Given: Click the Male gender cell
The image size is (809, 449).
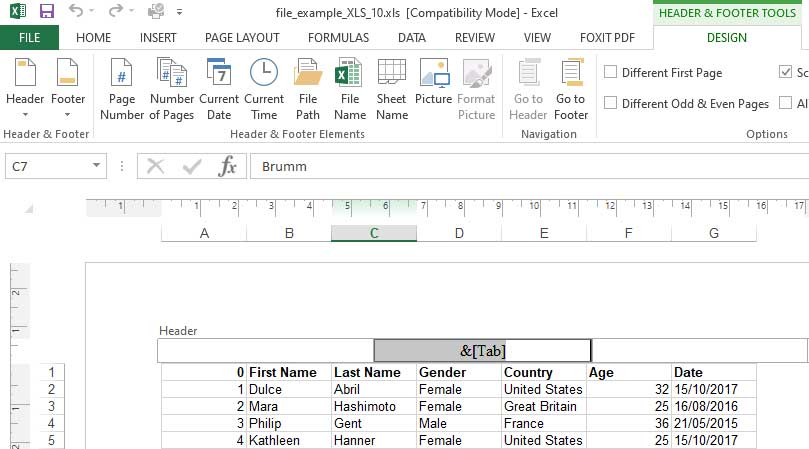Looking at the screenshot, I should tap(459, 423).
